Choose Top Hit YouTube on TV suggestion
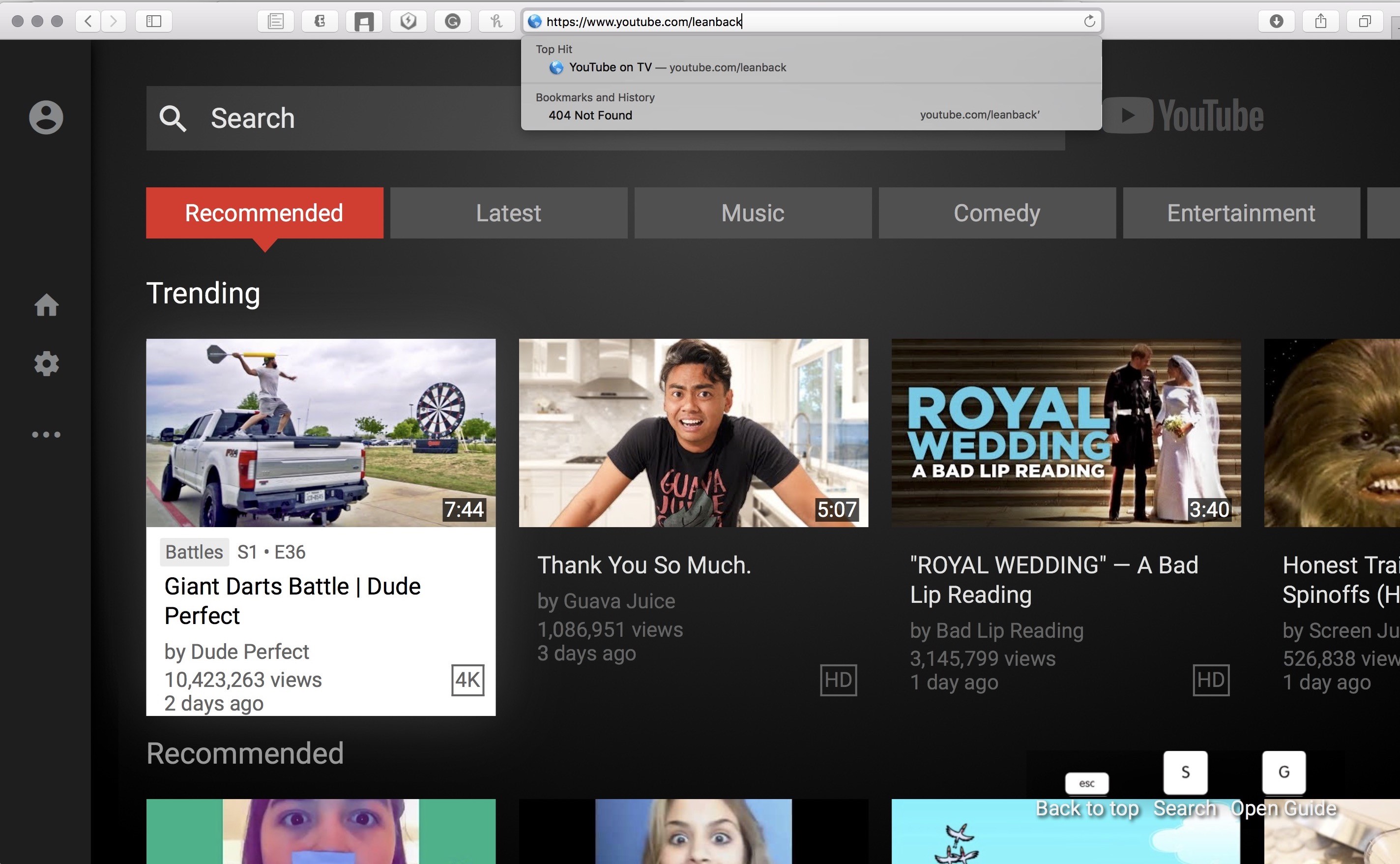This screenshot has height=864, width=1400. tap(811, 67)
